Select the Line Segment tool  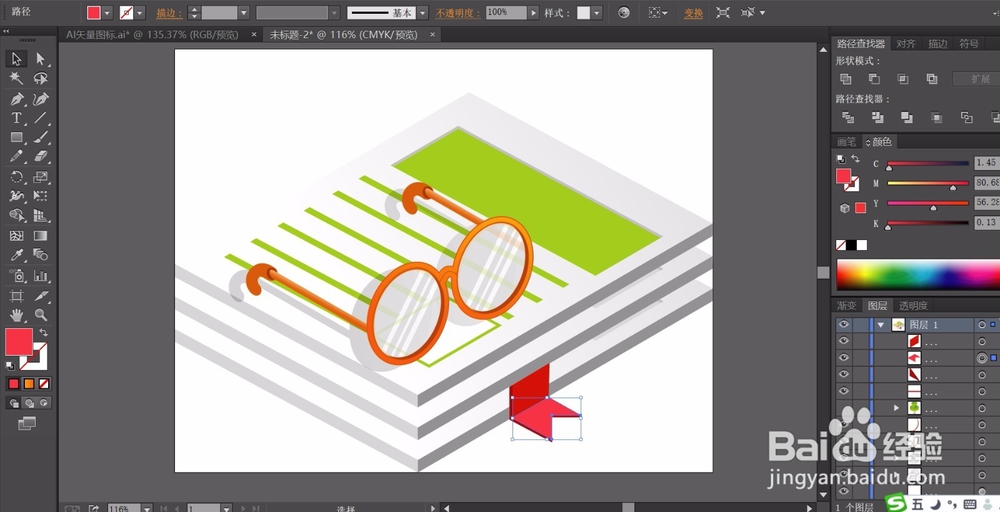[41, 118]
